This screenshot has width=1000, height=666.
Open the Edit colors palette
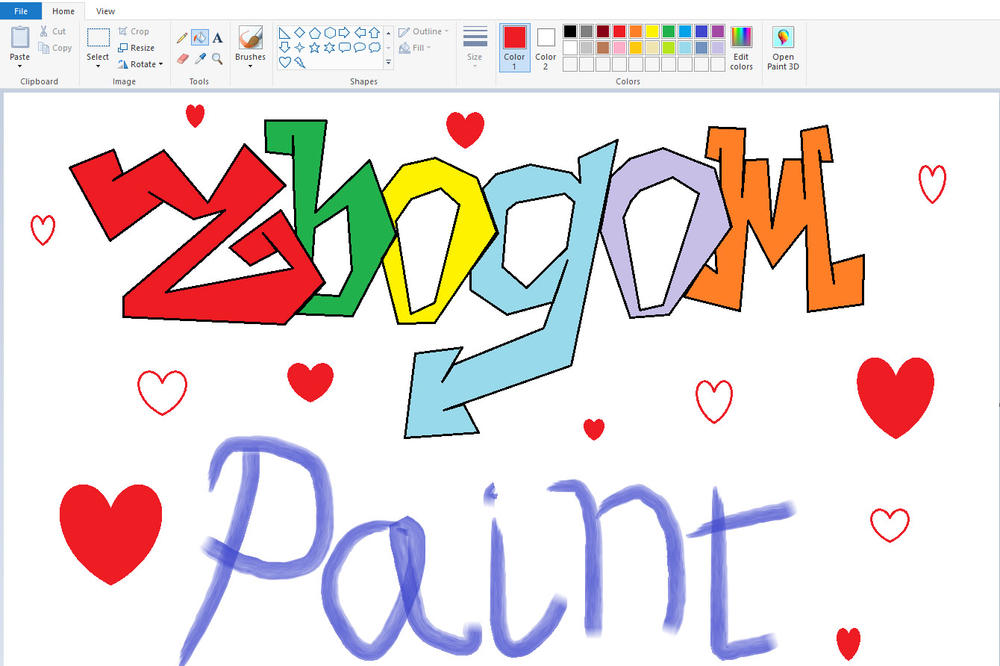(x=740, y=47)
